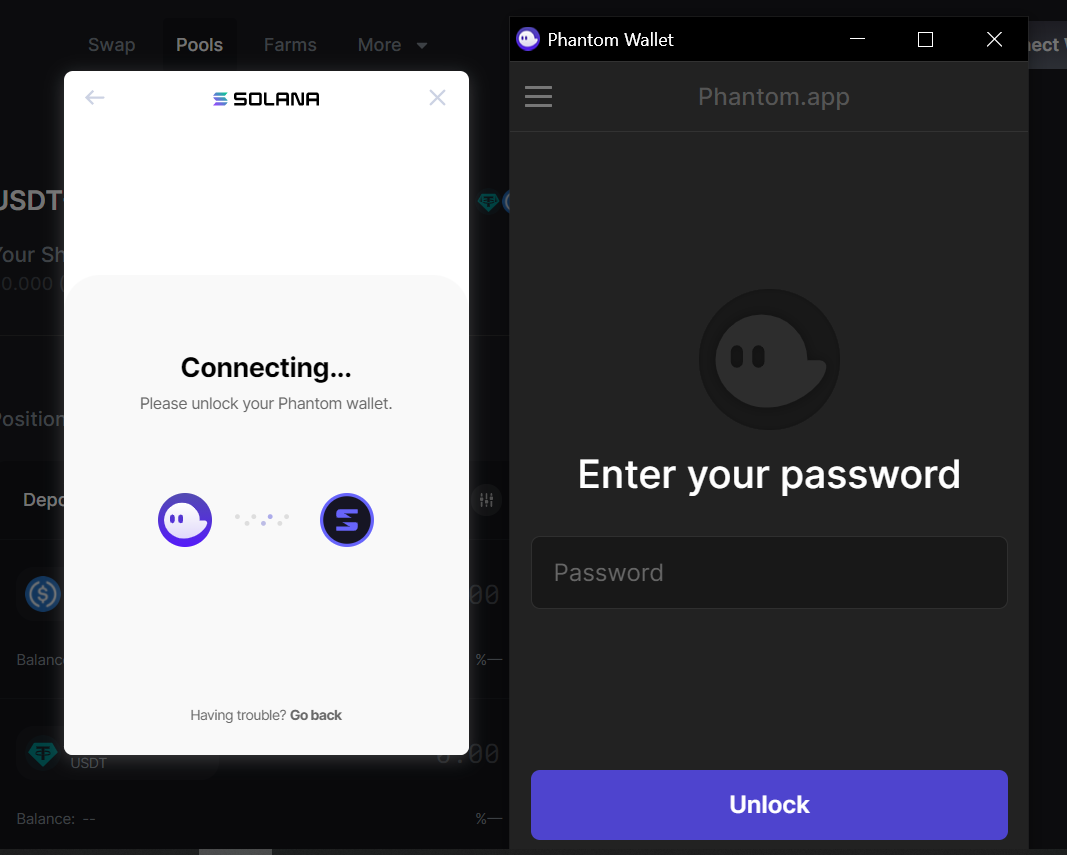
Task: Click the USDC coin icon
Action: (x=42, y=594)
